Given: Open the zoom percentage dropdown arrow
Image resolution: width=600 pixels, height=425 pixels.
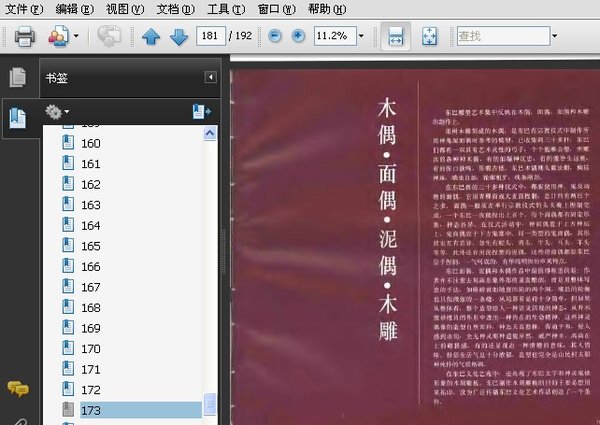Looking at the screenshot, I should (x=361, y=36).
